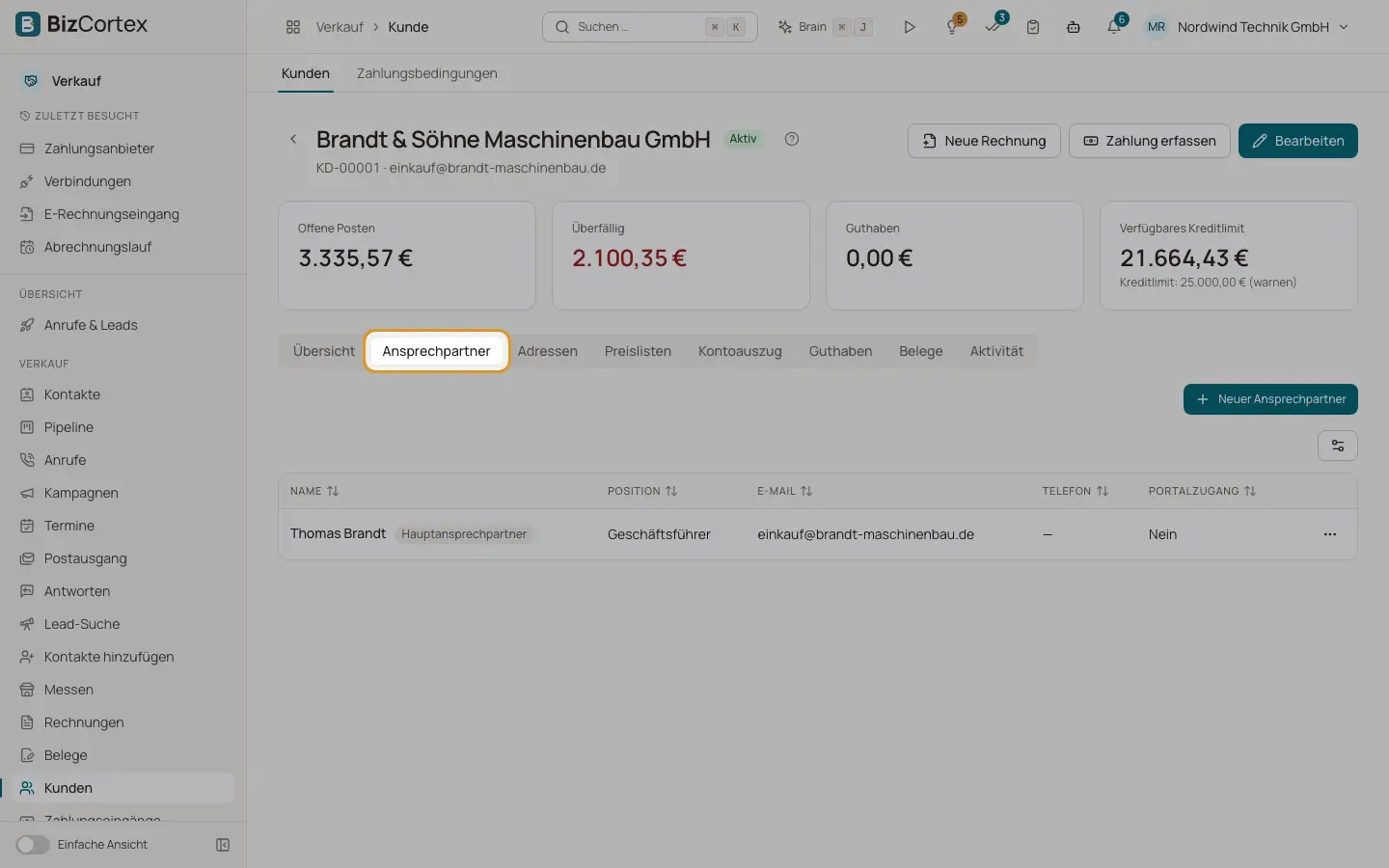Viewport: 1389px width, 868px height.
Task: Open the apps grid icon
Action: (x=293, y=27)
